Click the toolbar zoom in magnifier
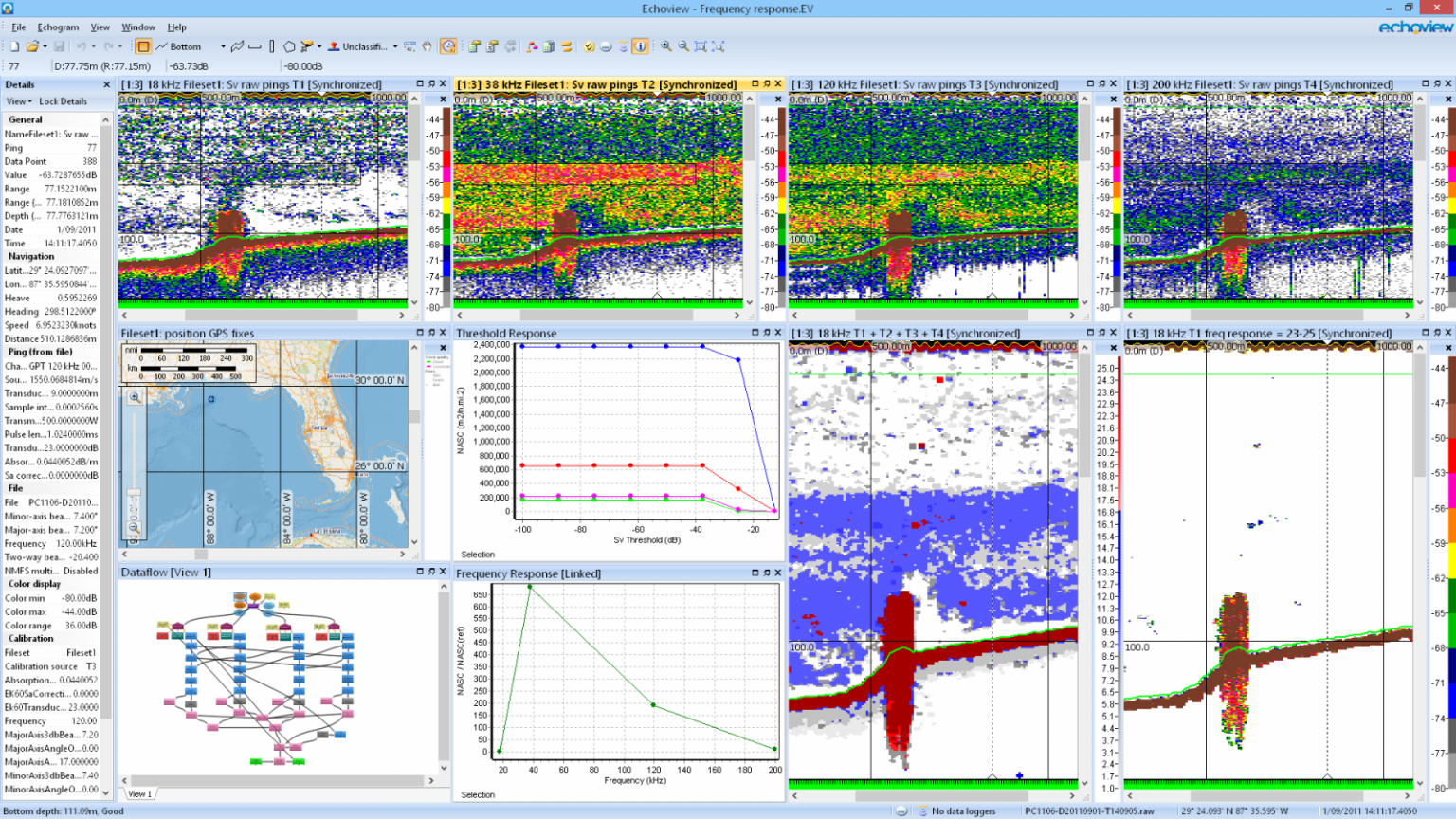This screenshot has width=1456, height=819. tap(666, 46)
